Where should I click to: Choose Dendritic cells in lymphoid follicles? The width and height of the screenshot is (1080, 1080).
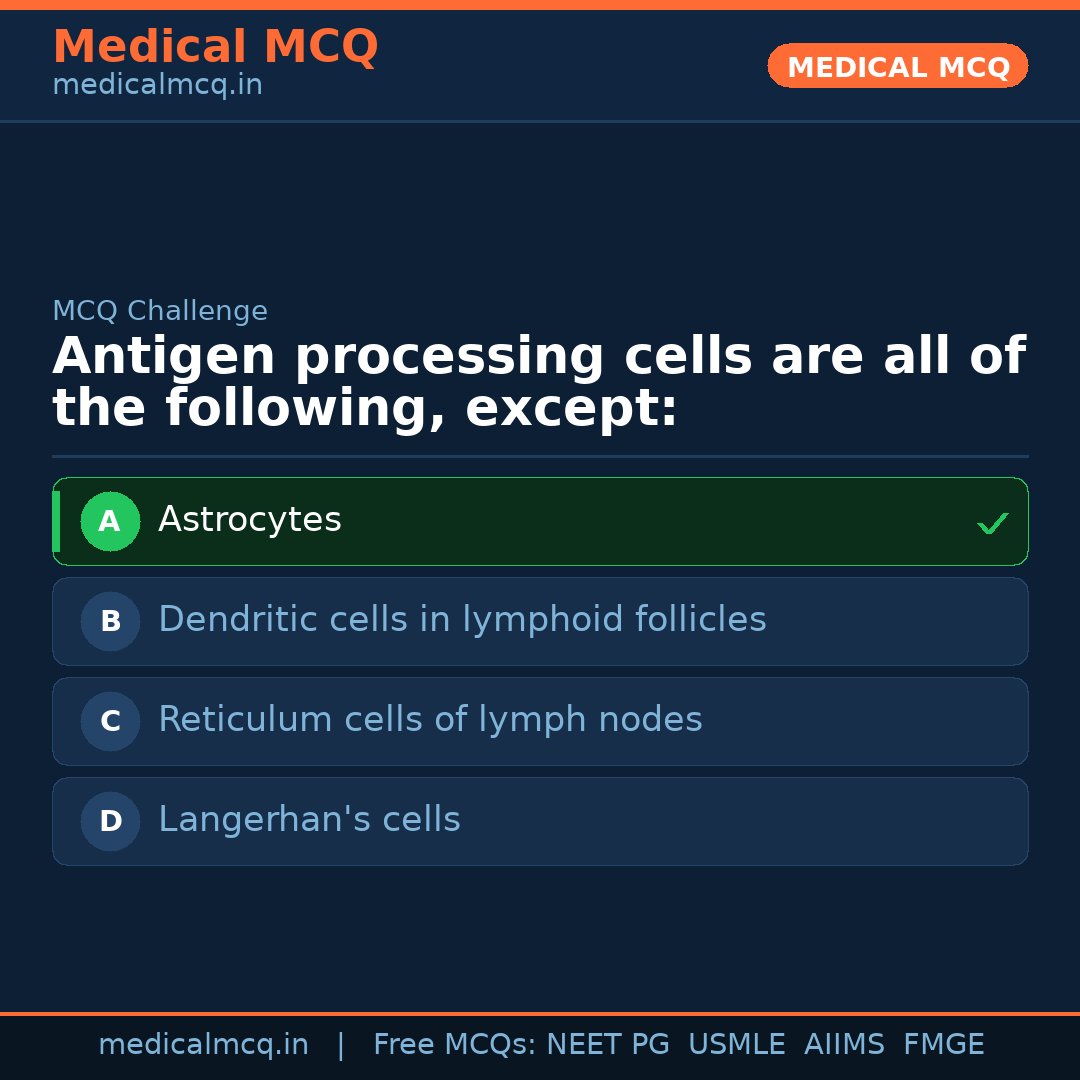click(462, 620)
